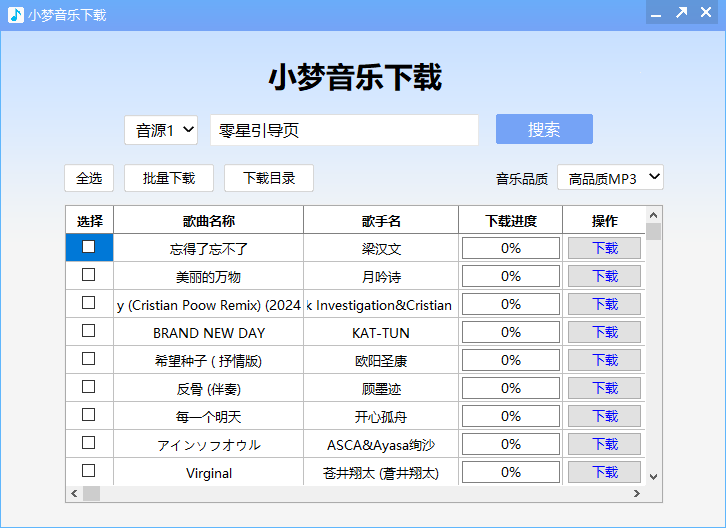726x528 pixels.
Task: Expand the 高品质MP3 quality dropdown
Action: coord(610,178)
